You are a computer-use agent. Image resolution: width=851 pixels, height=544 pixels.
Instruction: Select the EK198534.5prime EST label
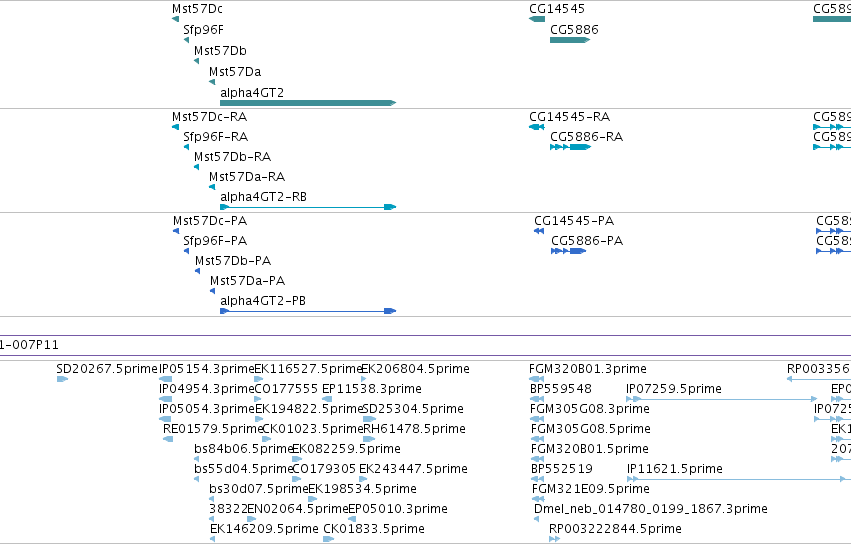click(x=362, y=489)
